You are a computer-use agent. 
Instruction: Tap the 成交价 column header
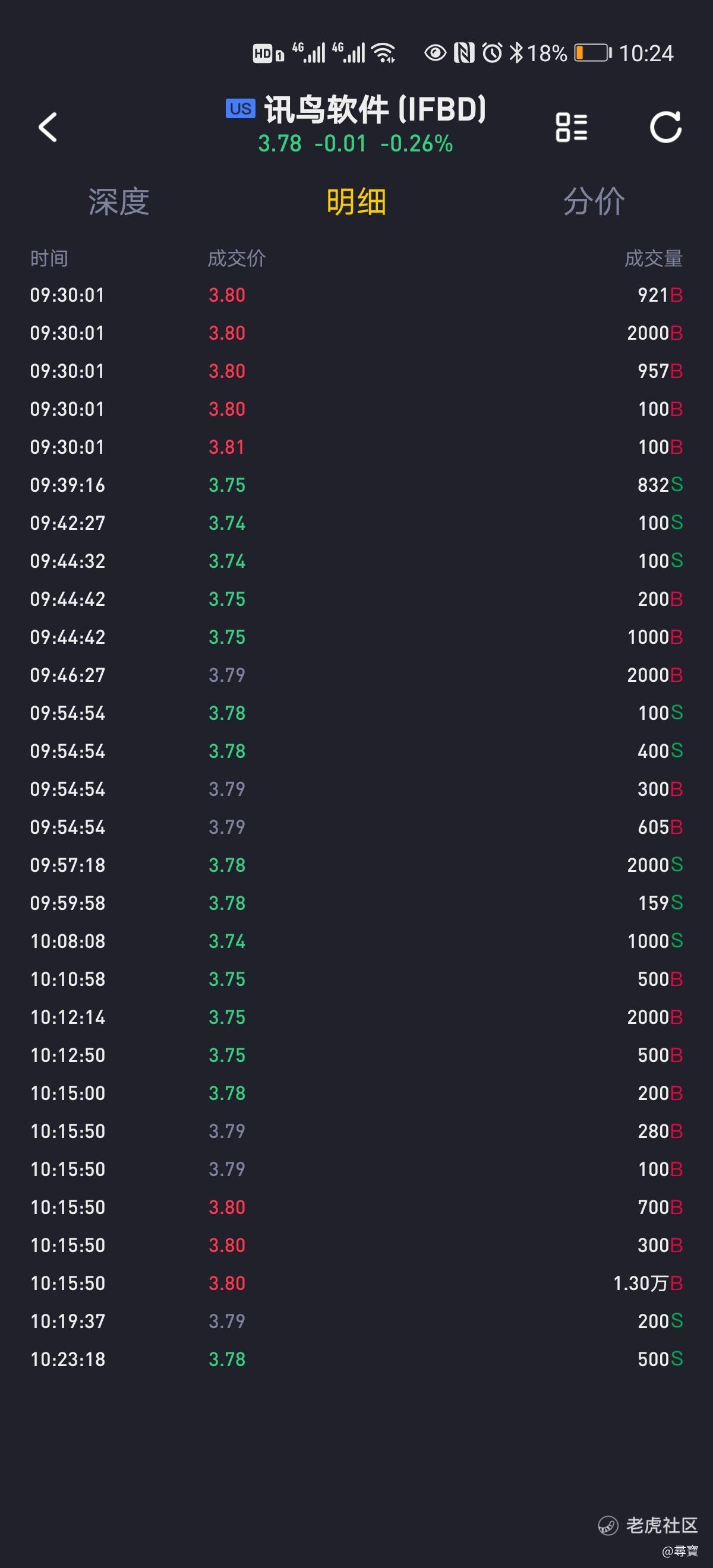pyautogui.click(x=237, y=258)
